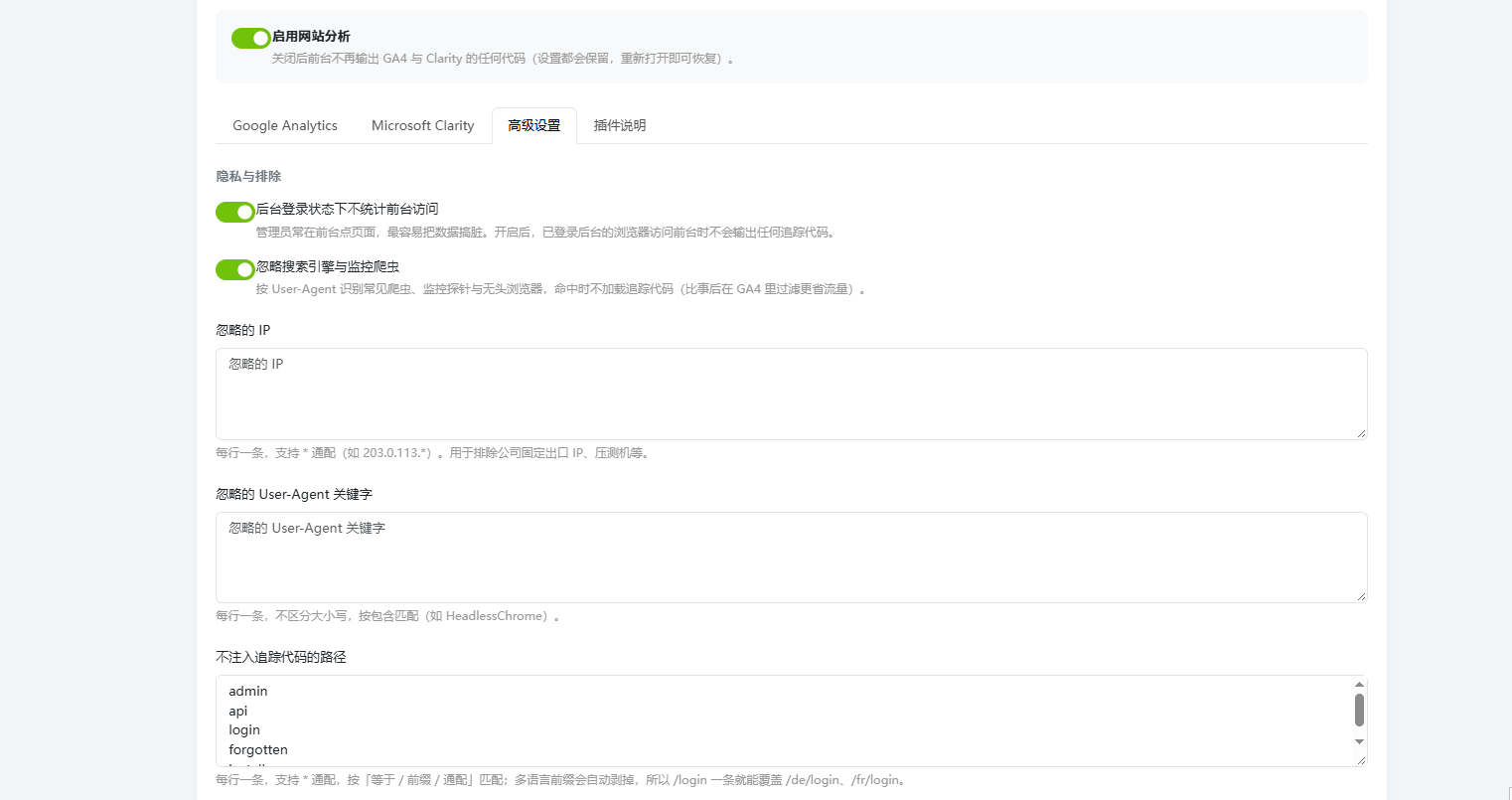The image size is (1512, 800).
Task: Turn off 忽略搜索引擎与监控爬虫 switch
Action: click(x=235, y=269)
